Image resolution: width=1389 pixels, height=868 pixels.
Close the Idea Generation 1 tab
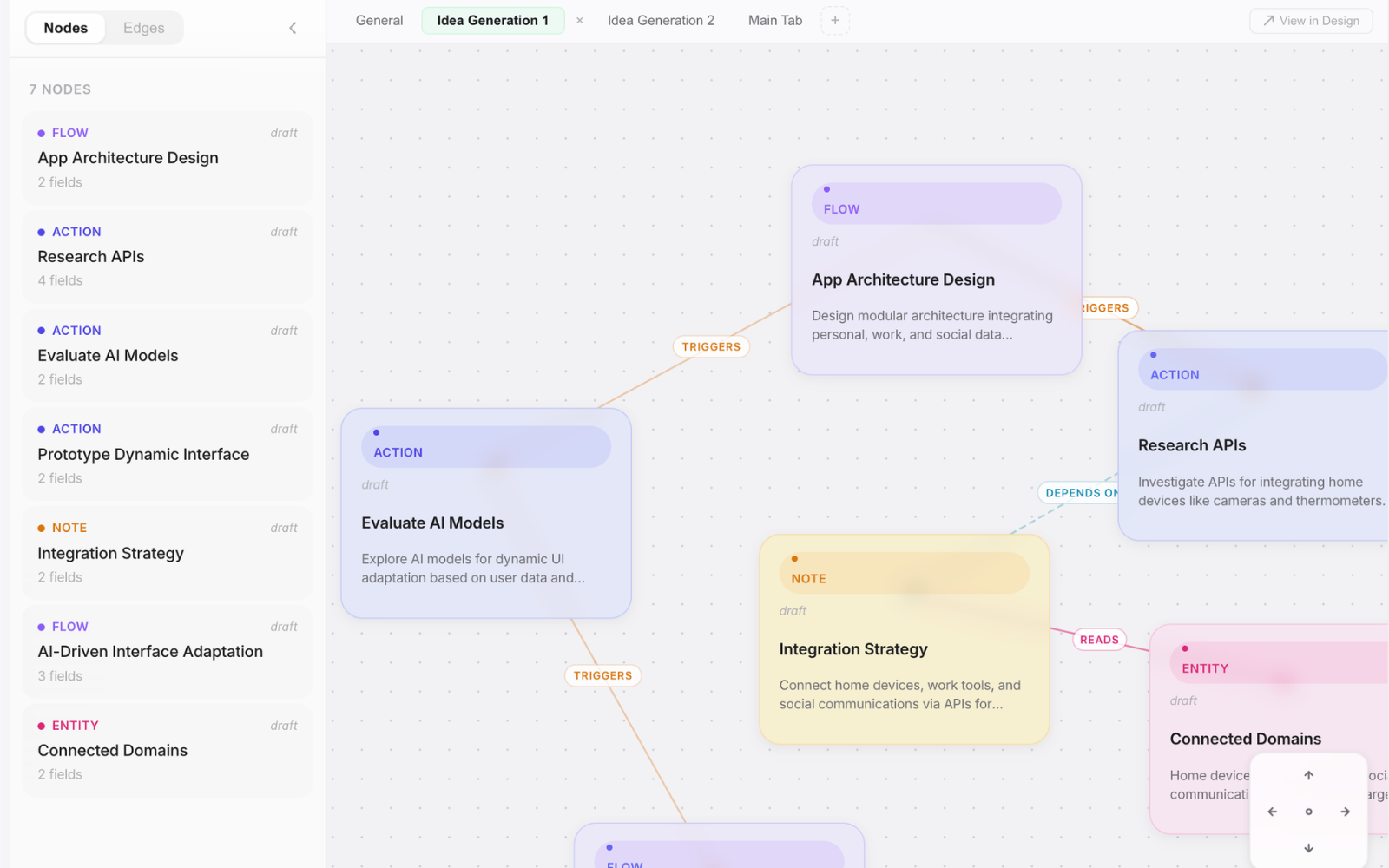(580, 21)
